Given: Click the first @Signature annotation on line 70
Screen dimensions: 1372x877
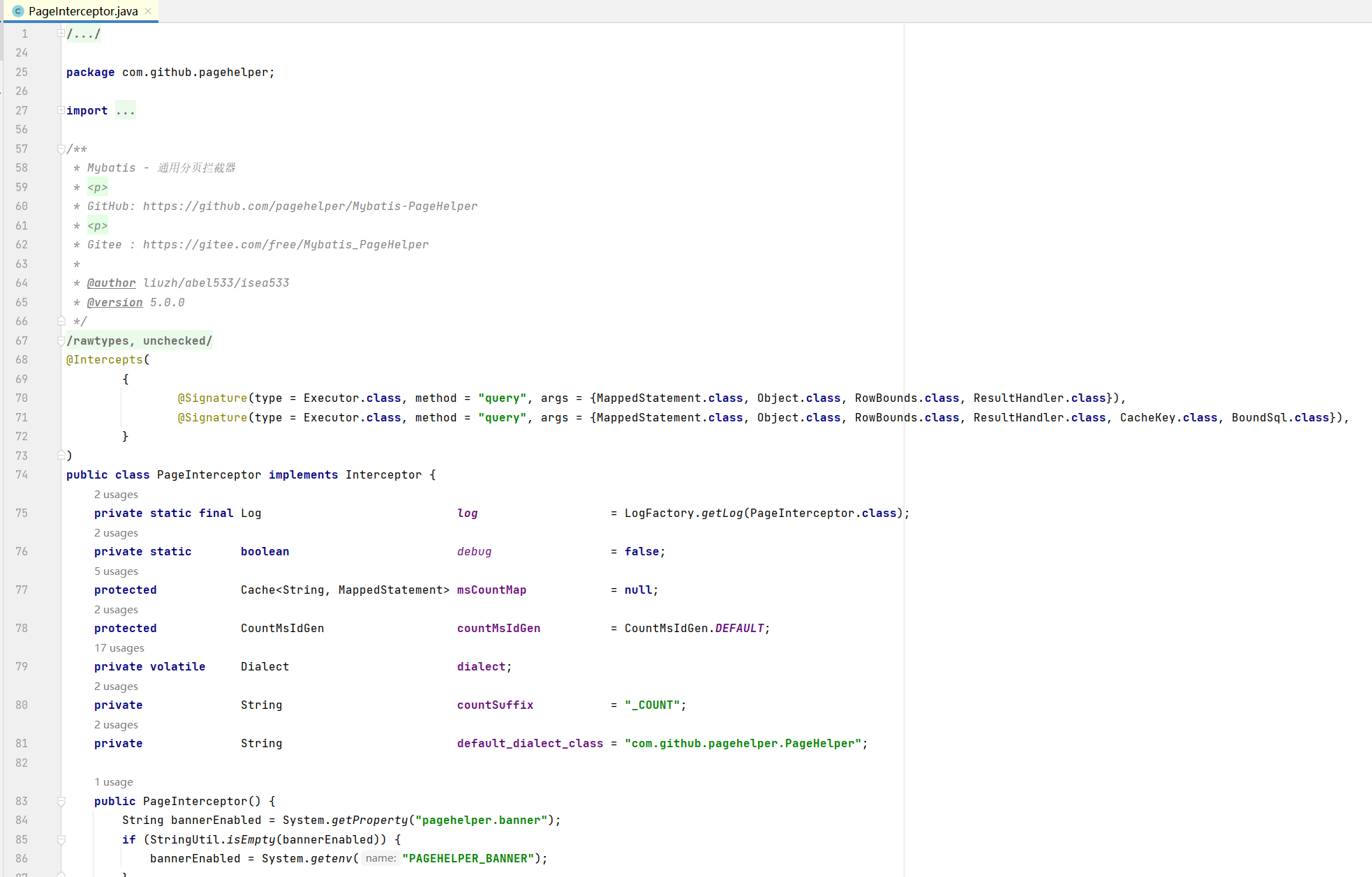Looking at the screenshot, I should point(213,398).
